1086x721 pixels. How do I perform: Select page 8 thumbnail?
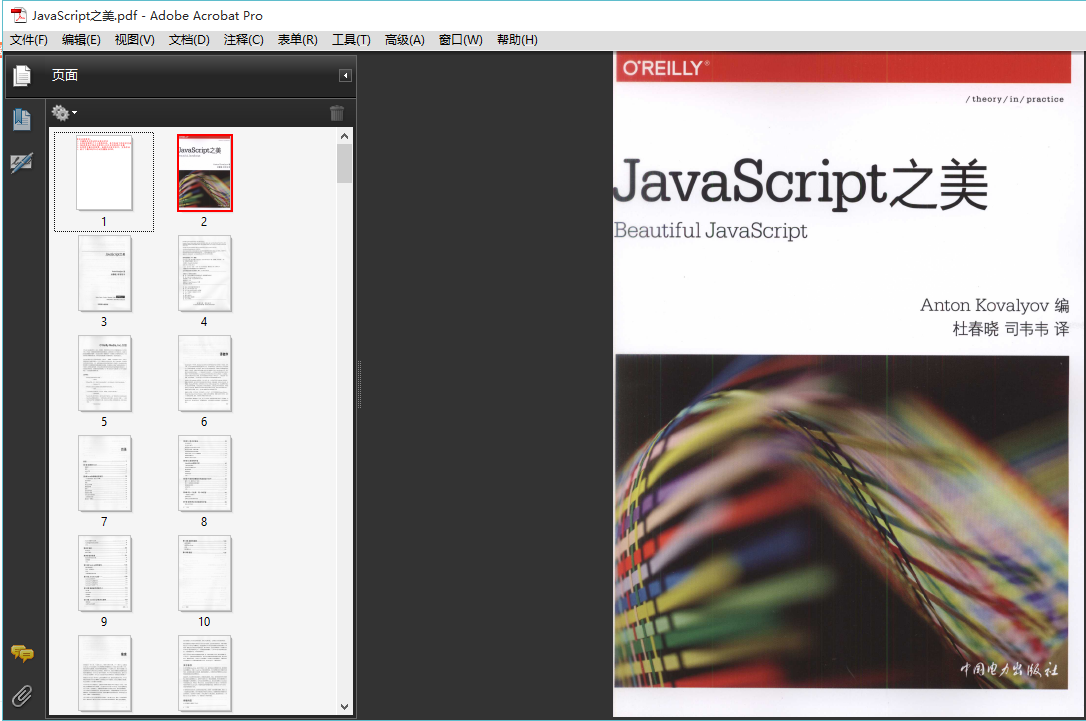pyautogui.click(x=204, y=474)
